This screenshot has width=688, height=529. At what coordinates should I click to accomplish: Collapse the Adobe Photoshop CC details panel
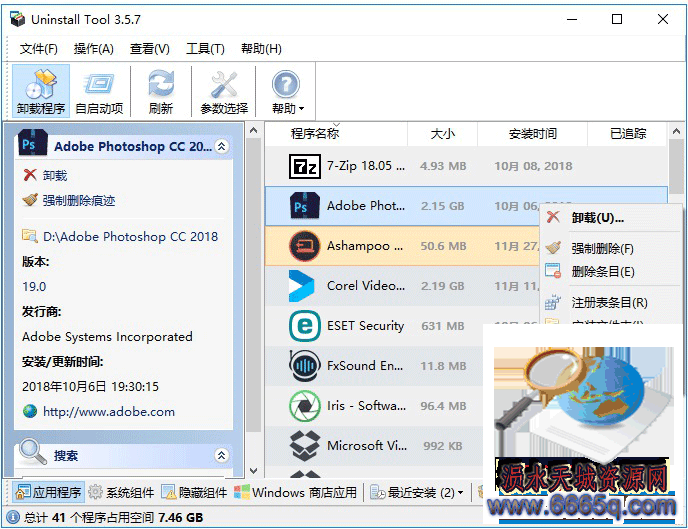tap(222, 147)
